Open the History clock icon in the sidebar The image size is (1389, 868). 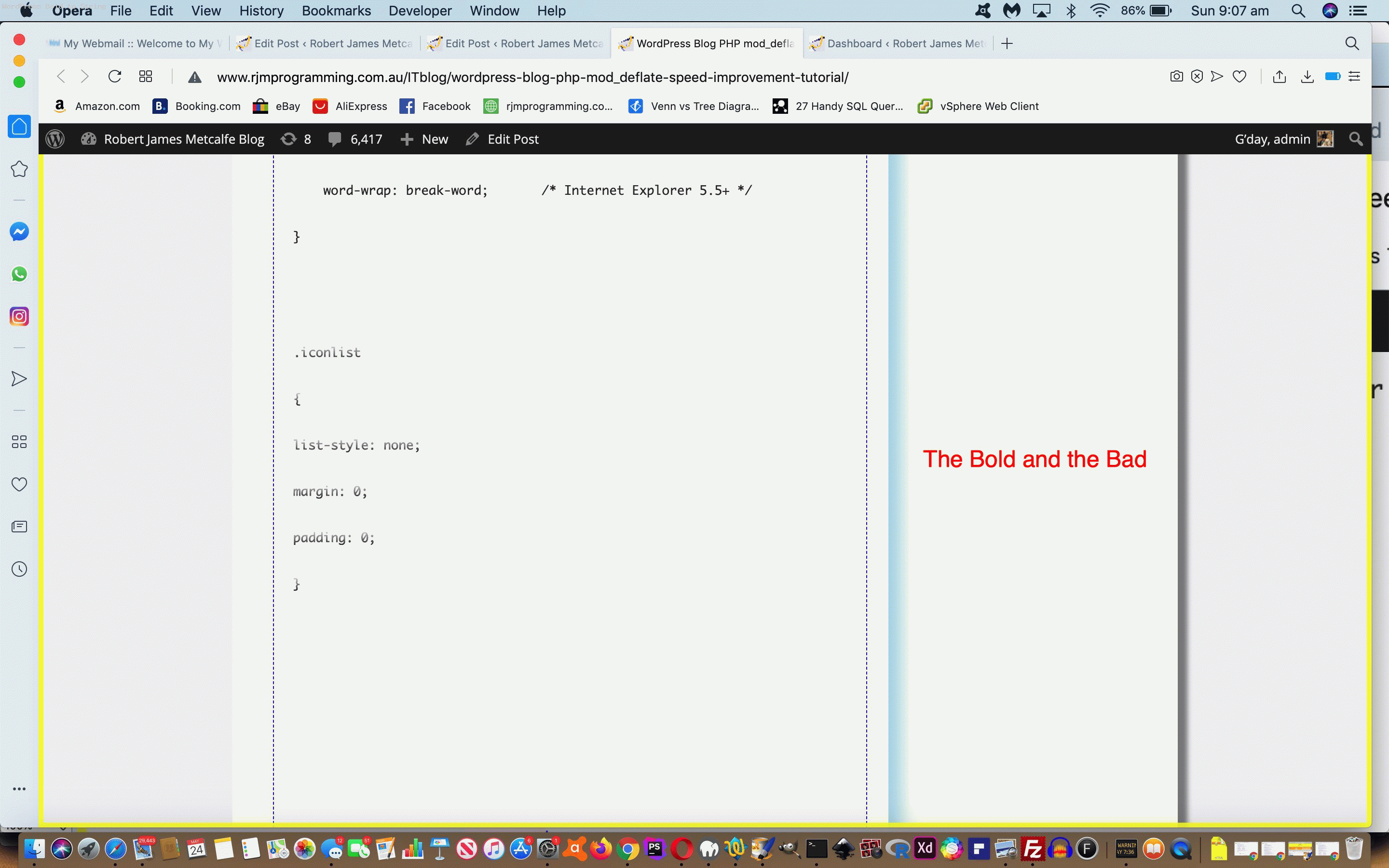click(19, 569)
